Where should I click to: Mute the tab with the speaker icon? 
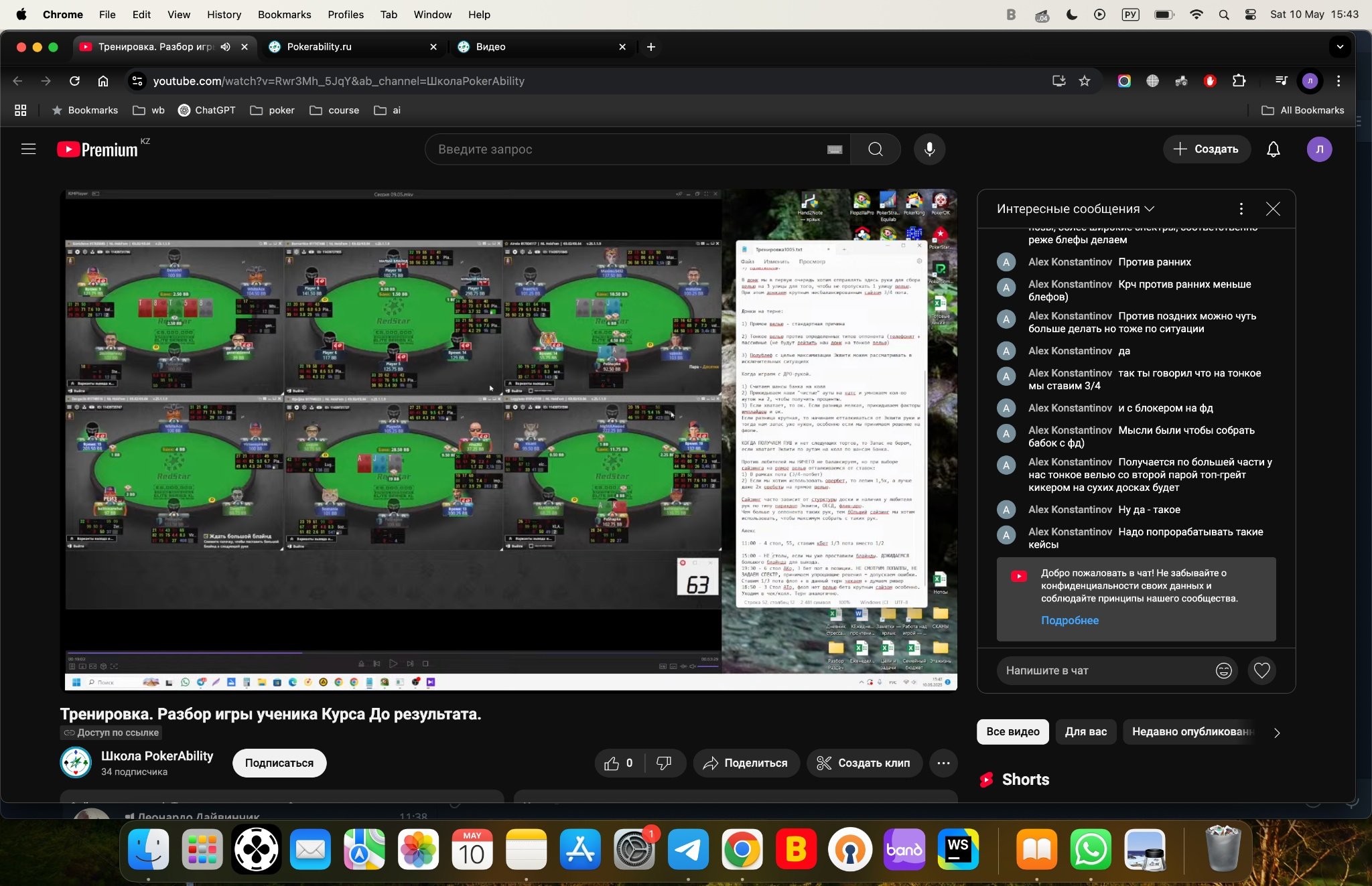pyautogui.click(x=226, y=47)
